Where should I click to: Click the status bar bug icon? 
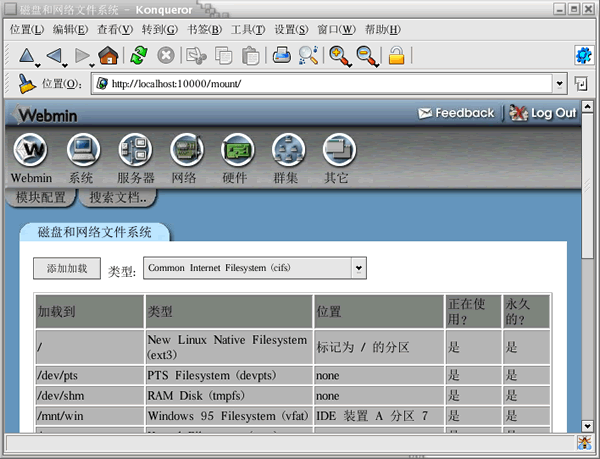pyautogui.click(x=585, y=443)
